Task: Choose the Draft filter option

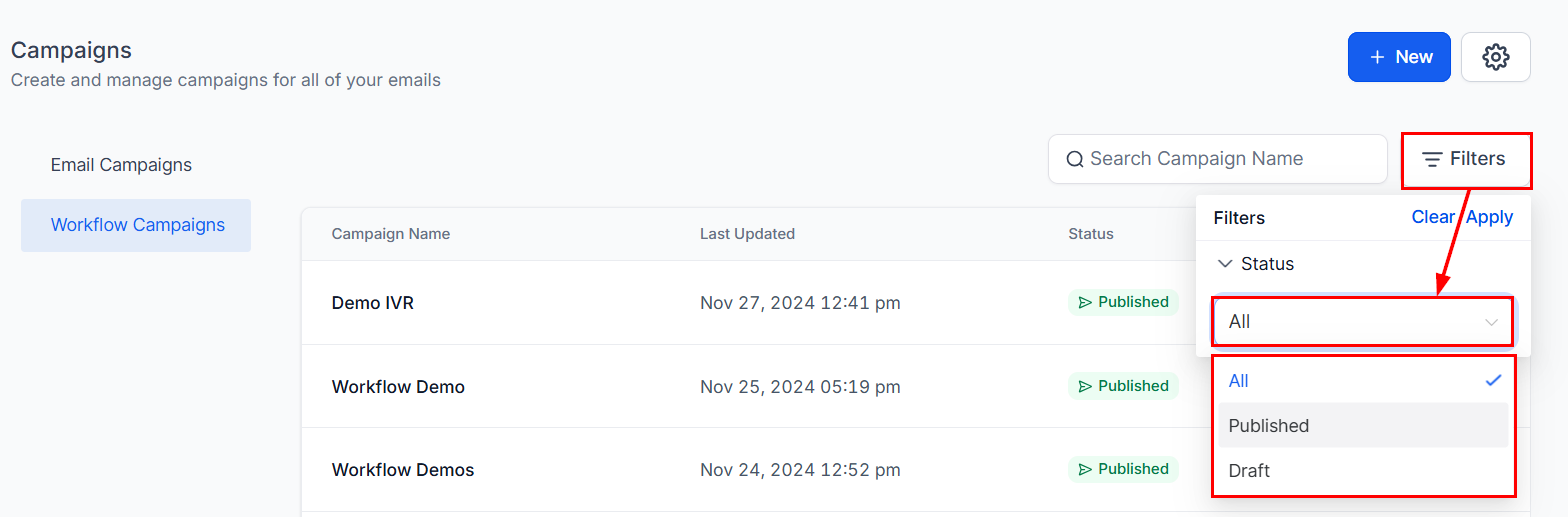Action: [1249, 471]
